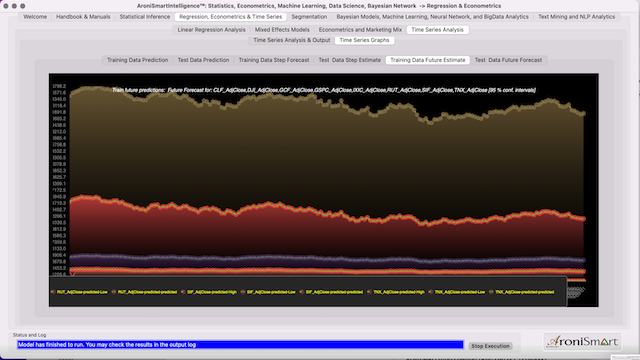Select Training Data Future Estimate tab
This screenshot has width=640, height=360.
428,60
